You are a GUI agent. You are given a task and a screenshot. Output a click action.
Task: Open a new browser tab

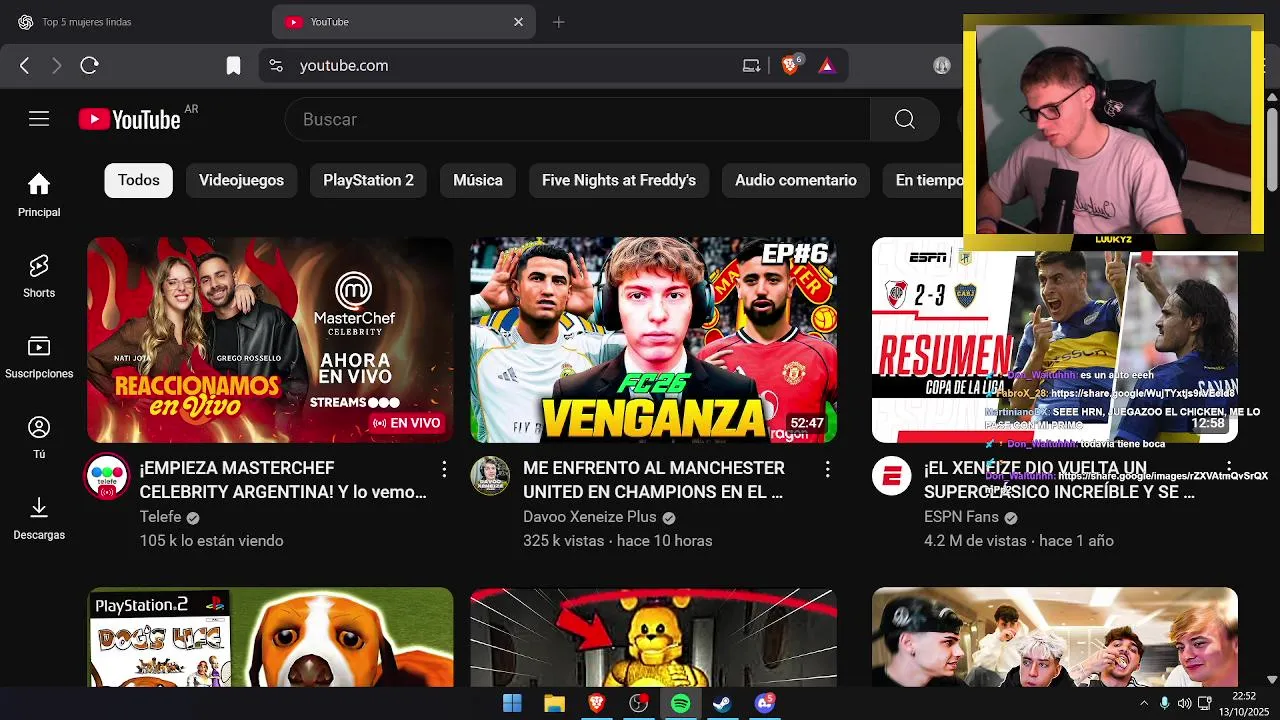click(558, 22)
